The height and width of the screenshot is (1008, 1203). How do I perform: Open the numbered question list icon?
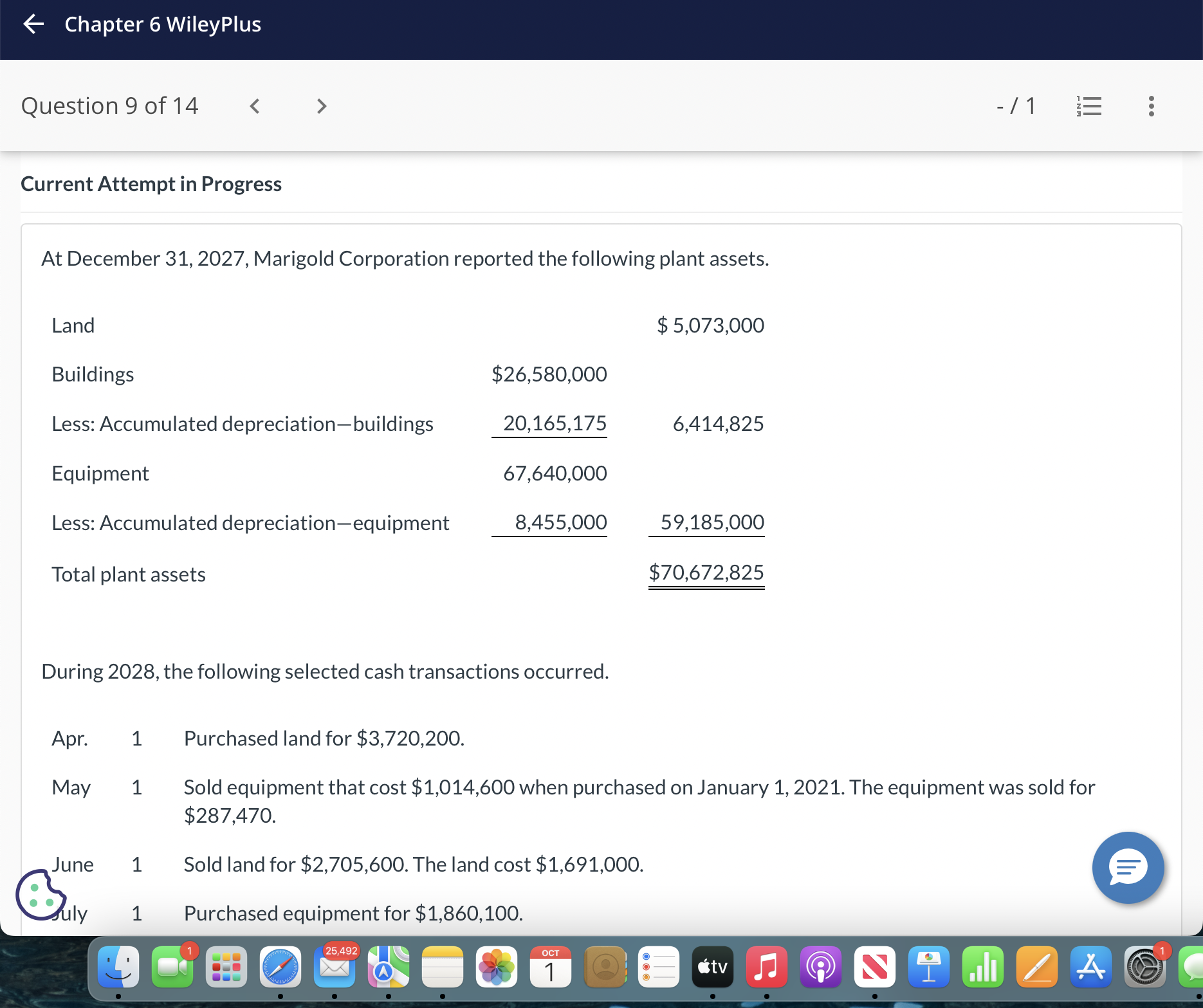1088,105
